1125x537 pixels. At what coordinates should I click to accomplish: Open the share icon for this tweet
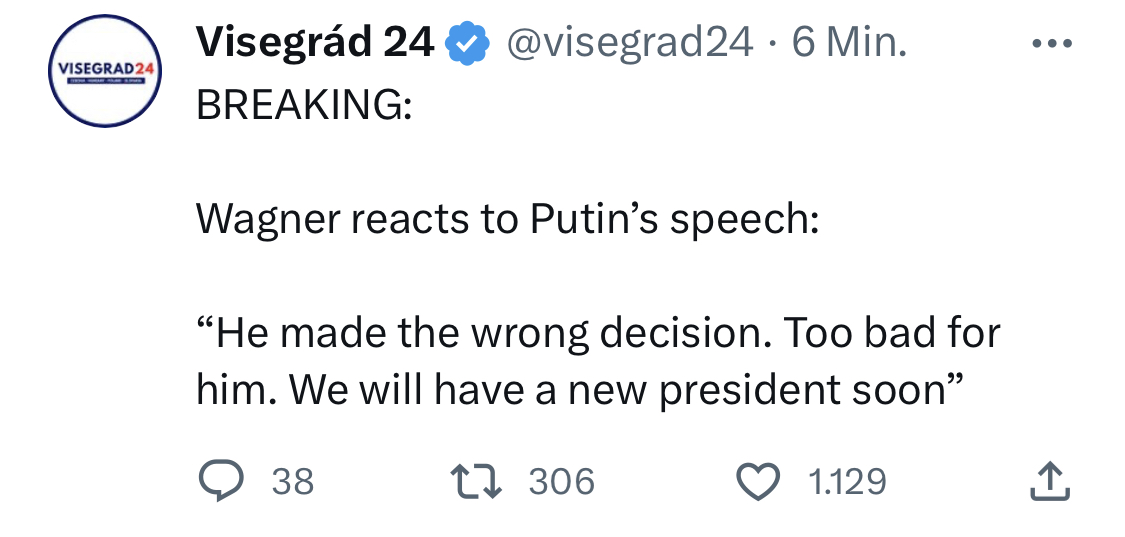pyautogui.click(x=1051, y=481)
